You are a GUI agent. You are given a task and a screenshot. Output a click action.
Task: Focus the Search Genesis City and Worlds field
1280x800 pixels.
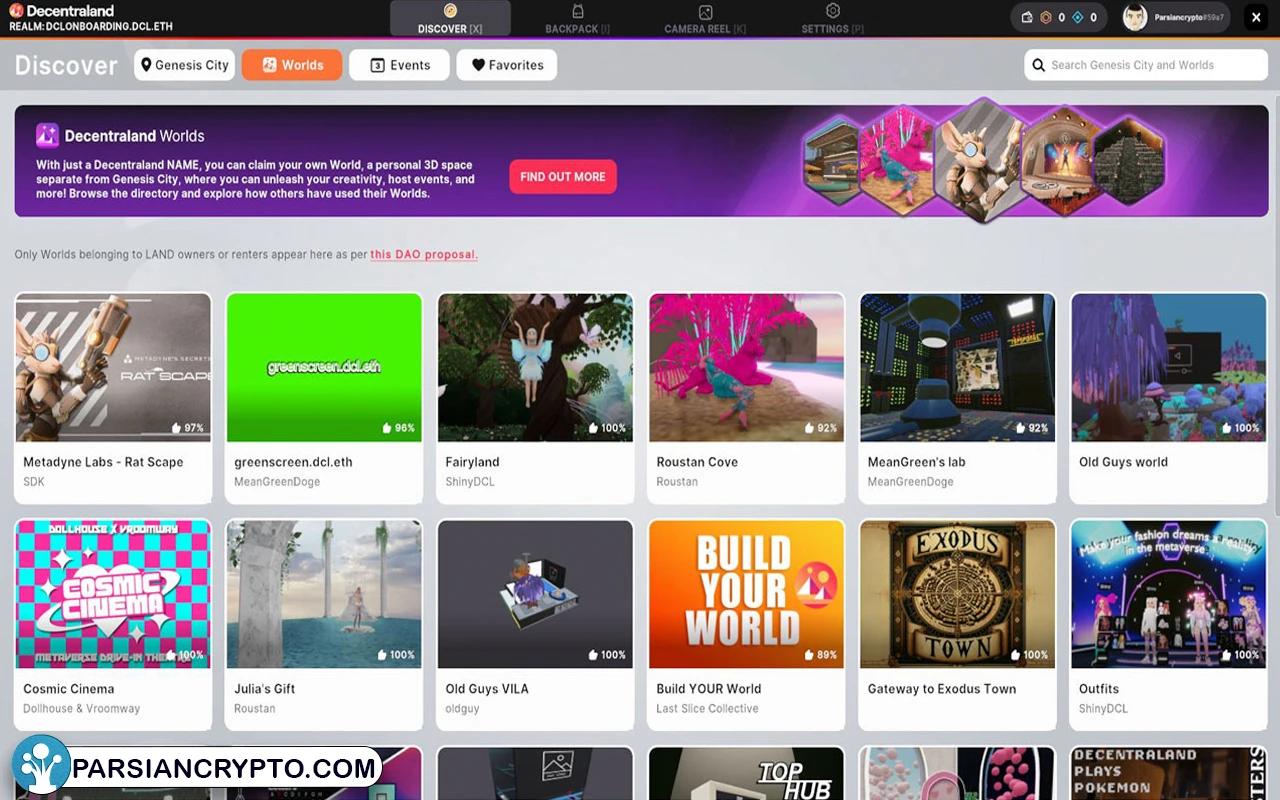tap(1146, 65)
